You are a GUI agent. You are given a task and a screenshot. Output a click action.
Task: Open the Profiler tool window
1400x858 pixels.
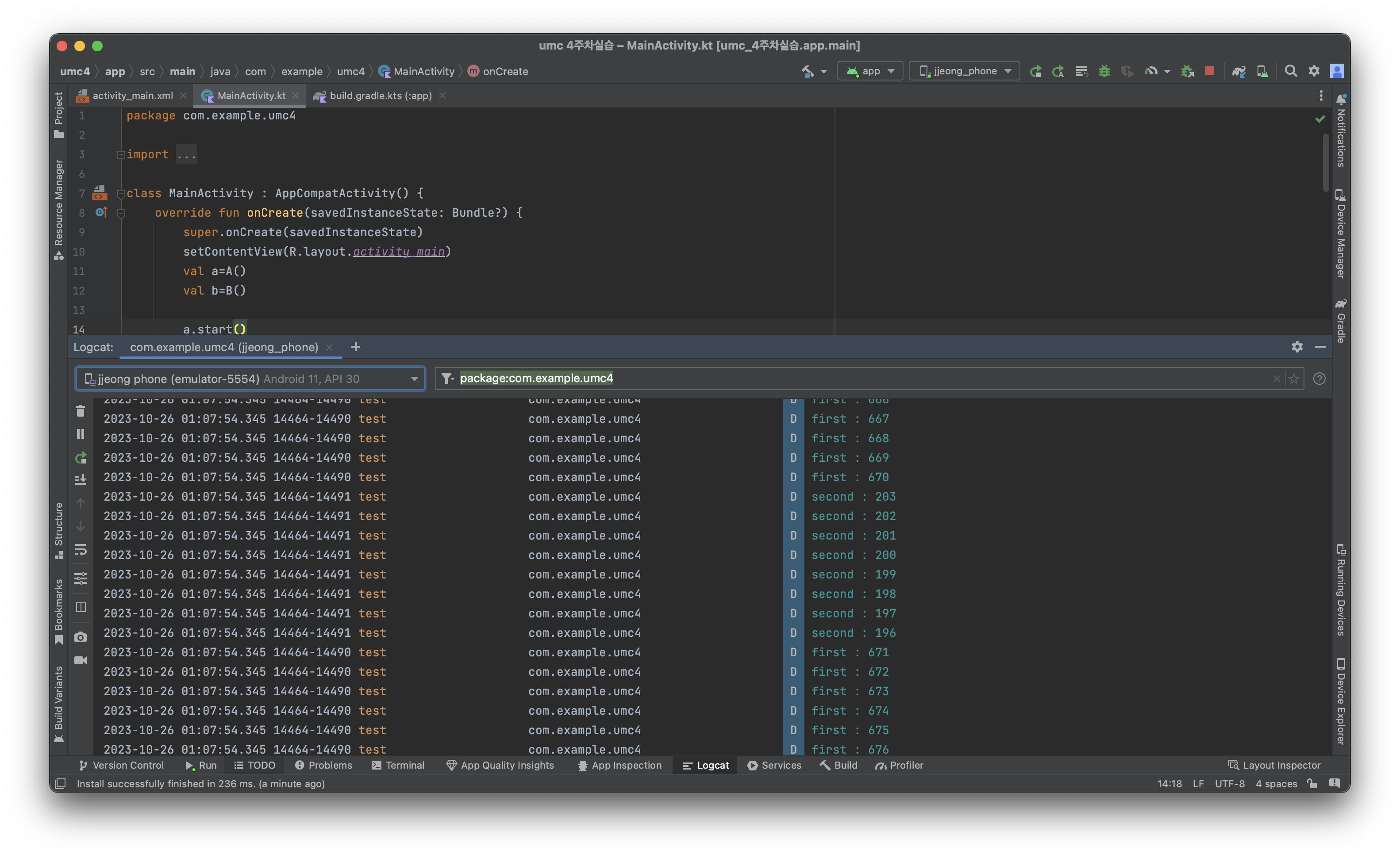[900, 765]
